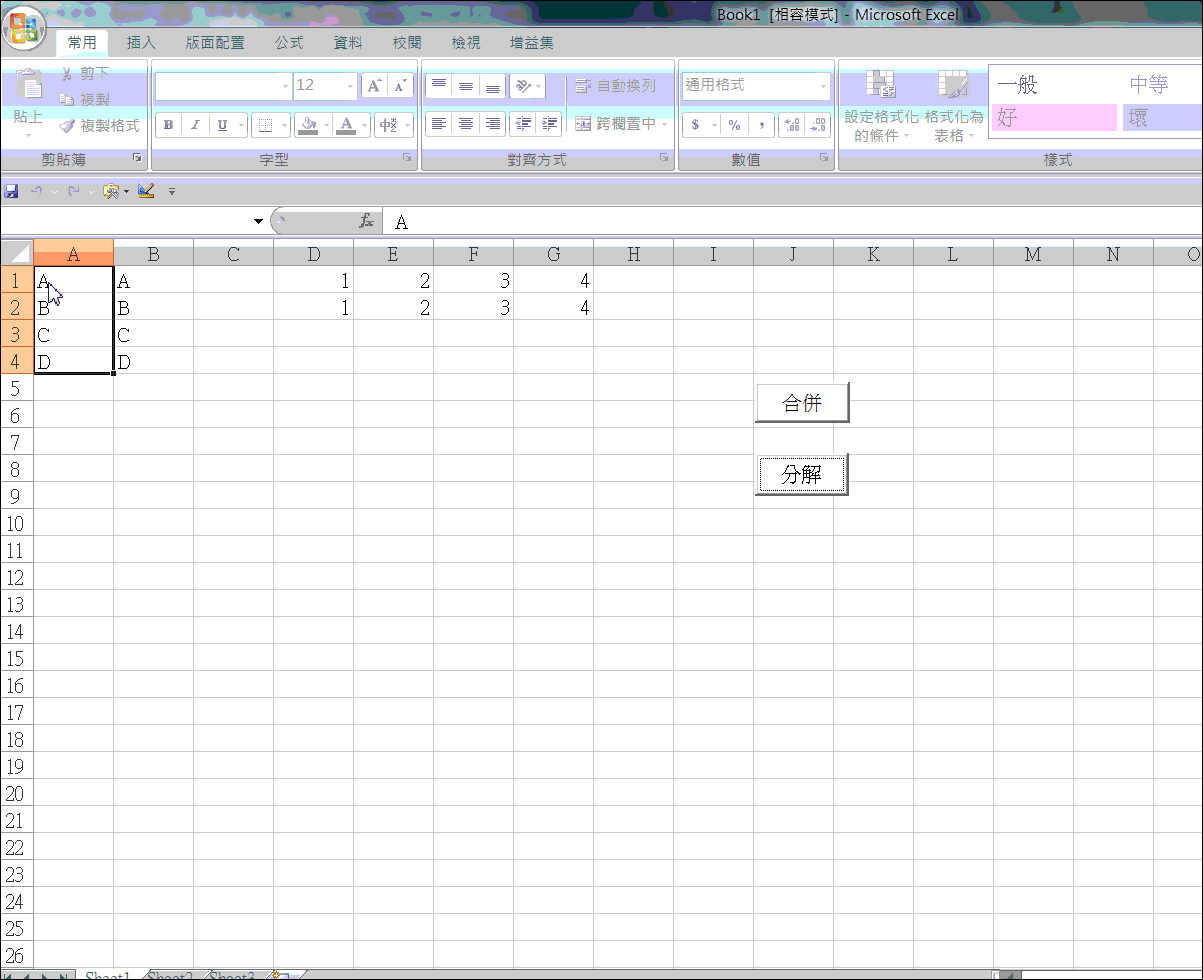Select column H header
Viewport: 1203px width, 980px height.
coord(633,254)
